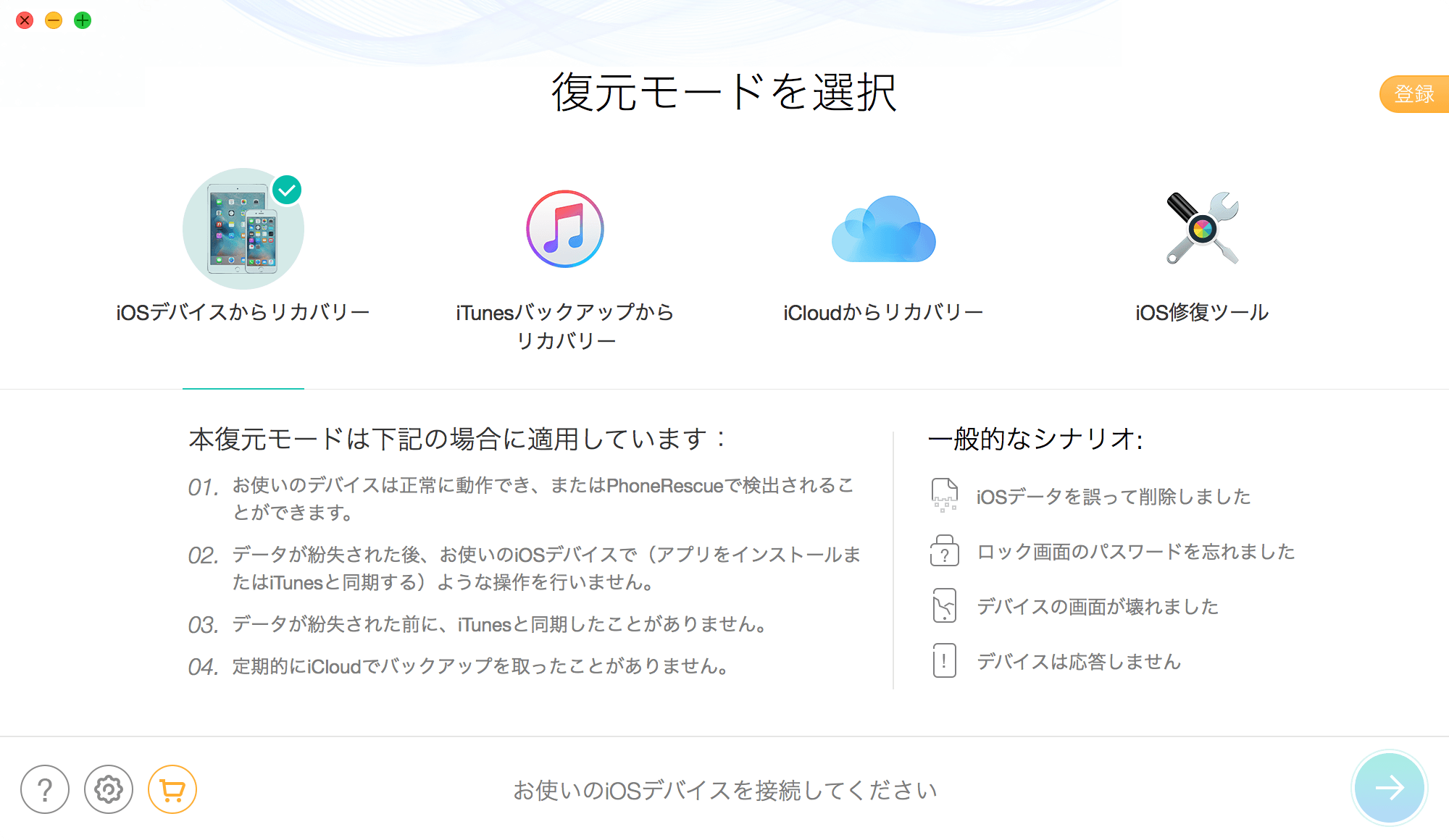Click the 一般的なシナリオ heading

1036,439
